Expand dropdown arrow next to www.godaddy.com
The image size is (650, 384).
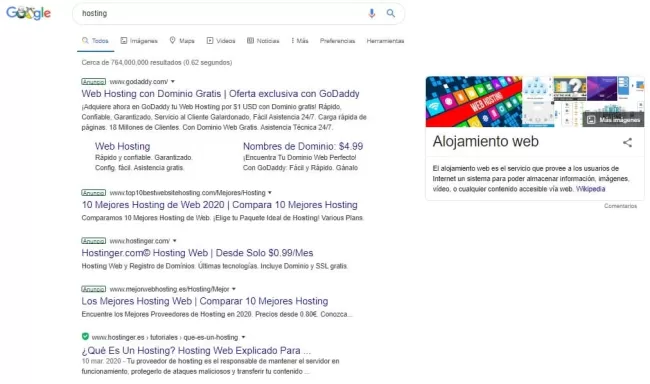pyautogui.click(x=173, y=82)
